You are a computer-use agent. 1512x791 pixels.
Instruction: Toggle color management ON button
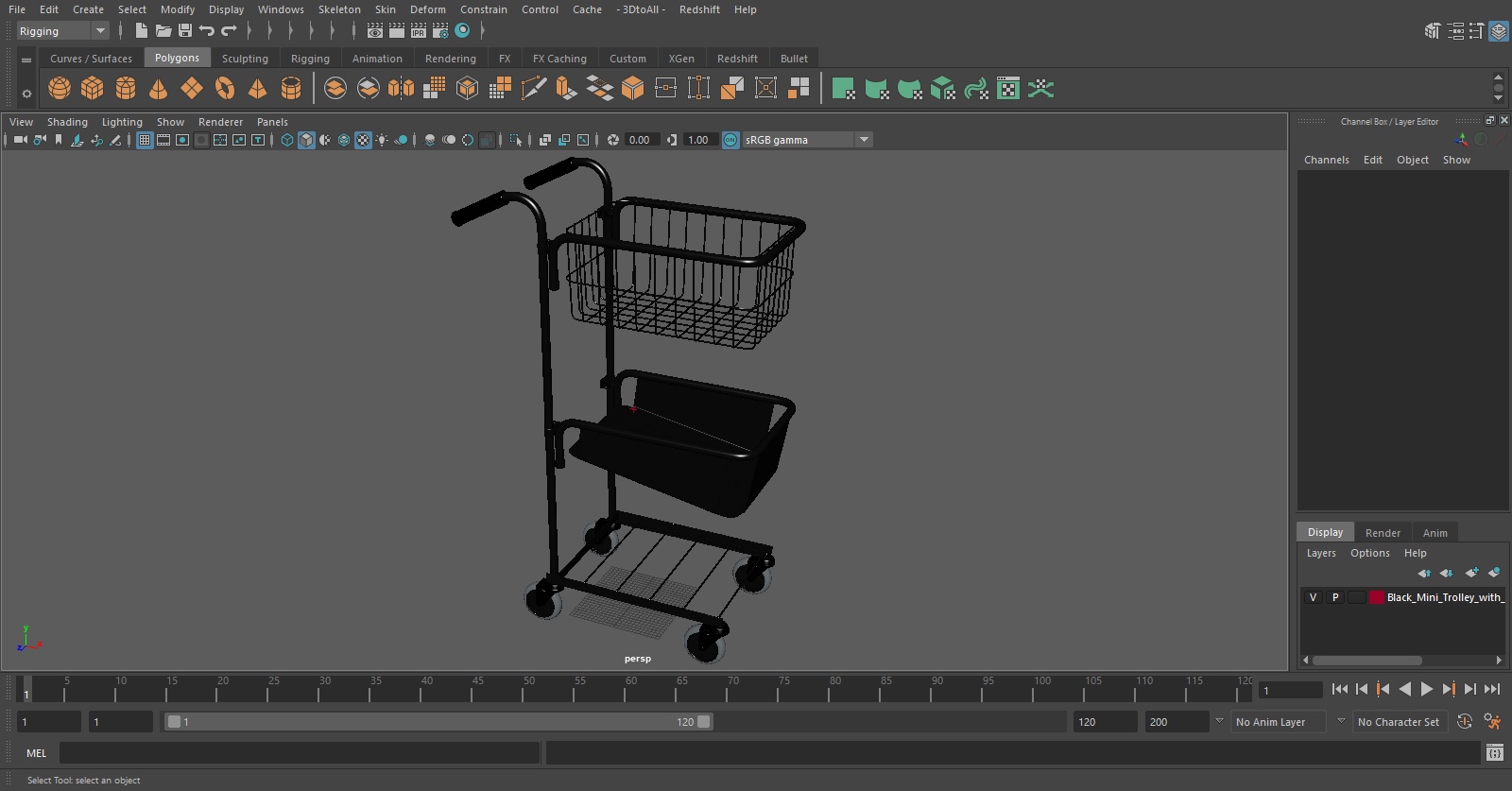[730, 140]
